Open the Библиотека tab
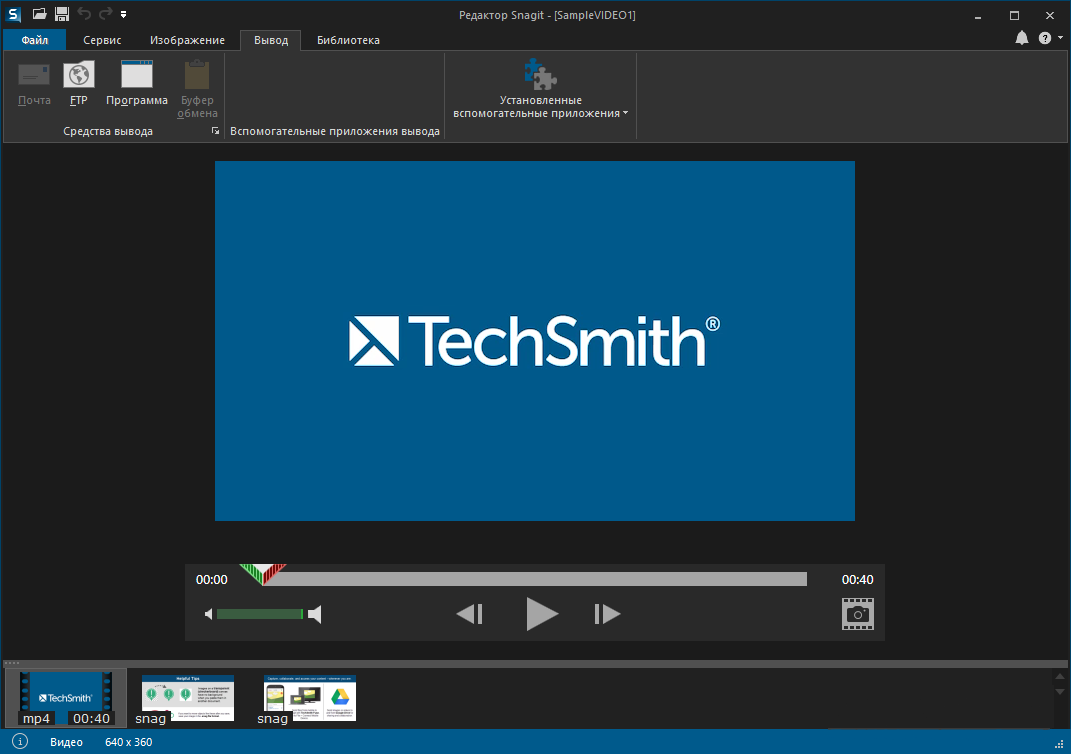The image size is (1071, 754). (x=348, y=40)
